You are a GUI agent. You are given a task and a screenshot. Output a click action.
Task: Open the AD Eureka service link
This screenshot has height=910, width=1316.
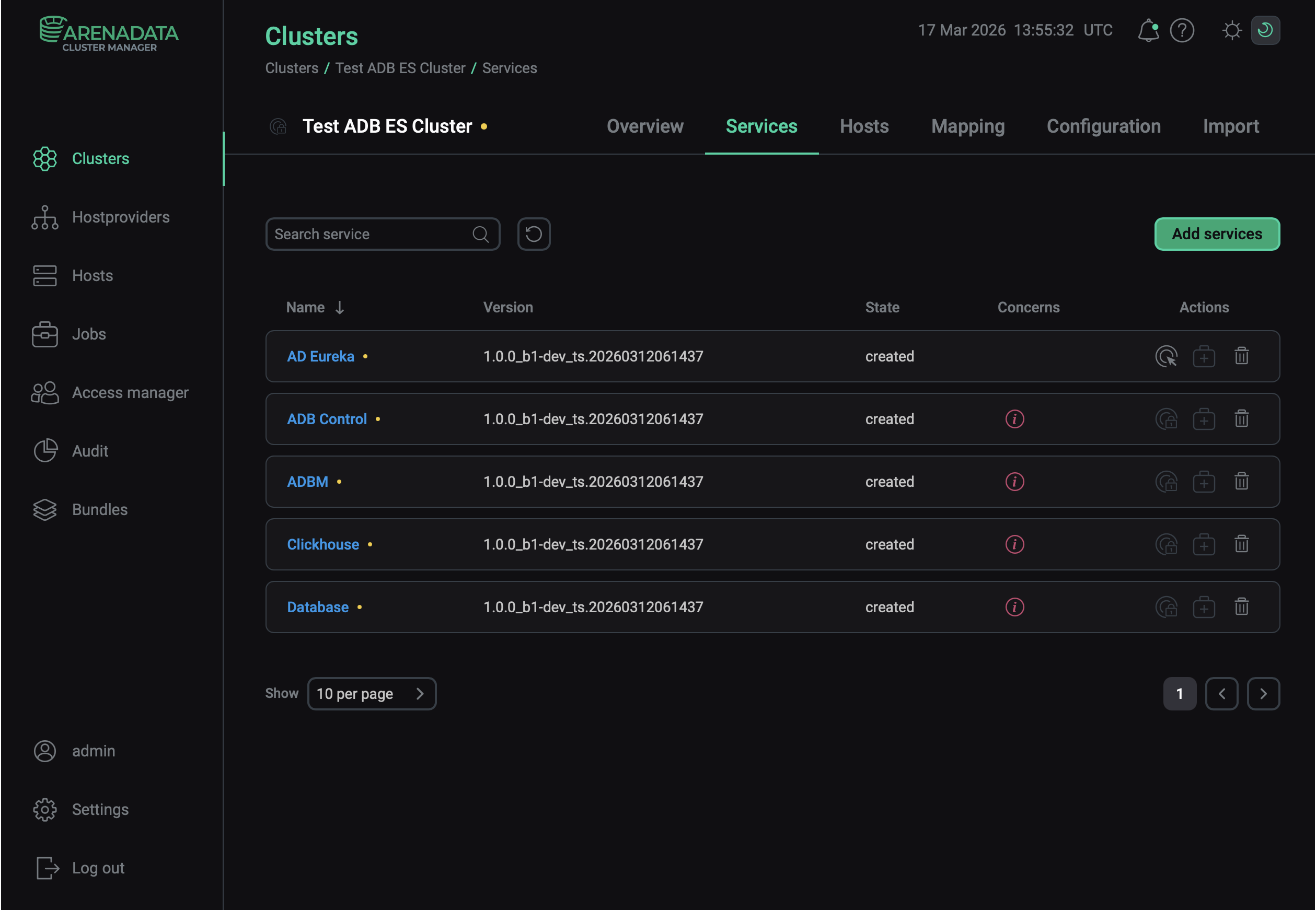320,356
